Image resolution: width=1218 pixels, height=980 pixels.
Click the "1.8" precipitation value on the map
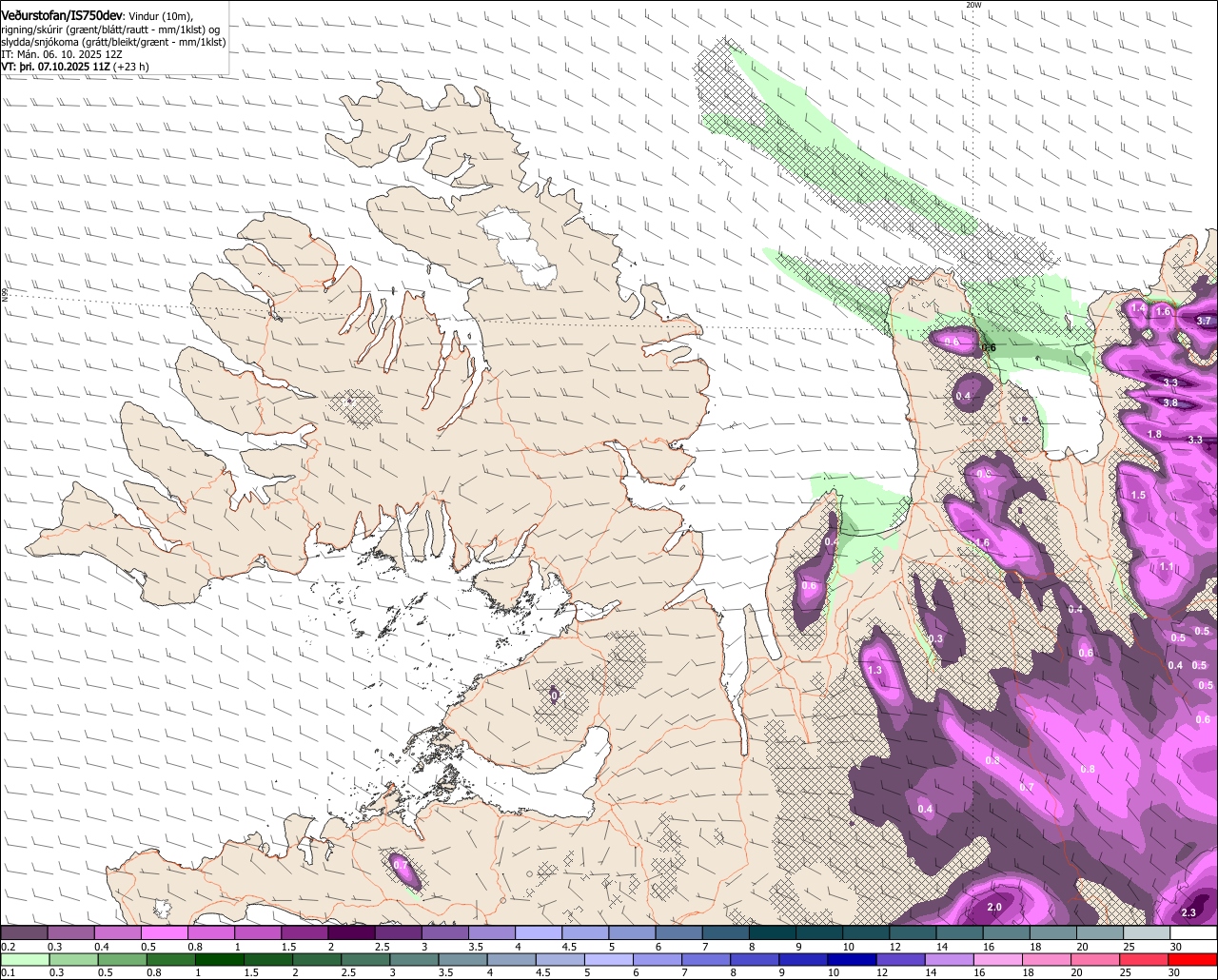[1154, 434]
